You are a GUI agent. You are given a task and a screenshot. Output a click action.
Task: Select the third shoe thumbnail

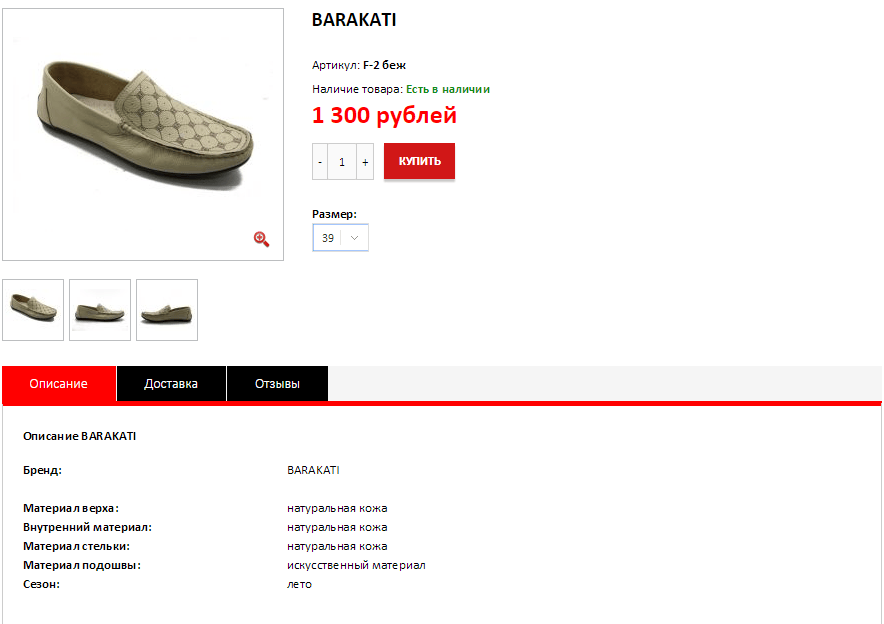pos(167,310)
